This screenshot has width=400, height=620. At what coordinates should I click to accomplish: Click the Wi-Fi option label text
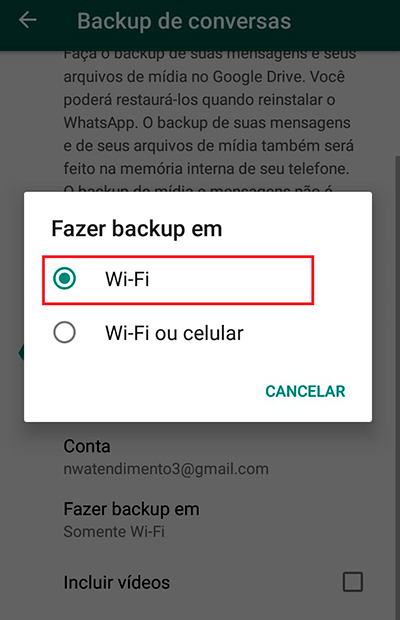point(127,279)
